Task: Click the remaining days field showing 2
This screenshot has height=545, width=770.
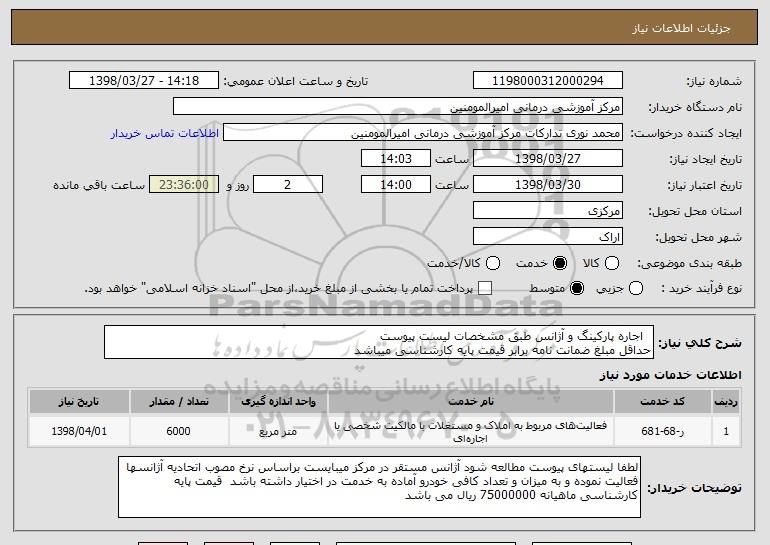Action: click(288, 185)
